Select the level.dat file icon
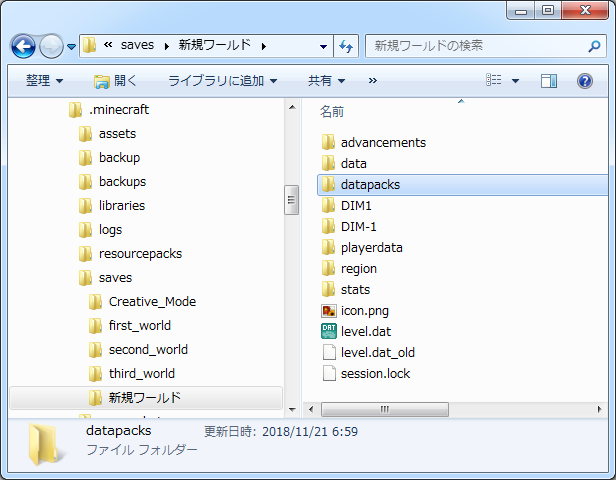616x480 pixels. 329,331
